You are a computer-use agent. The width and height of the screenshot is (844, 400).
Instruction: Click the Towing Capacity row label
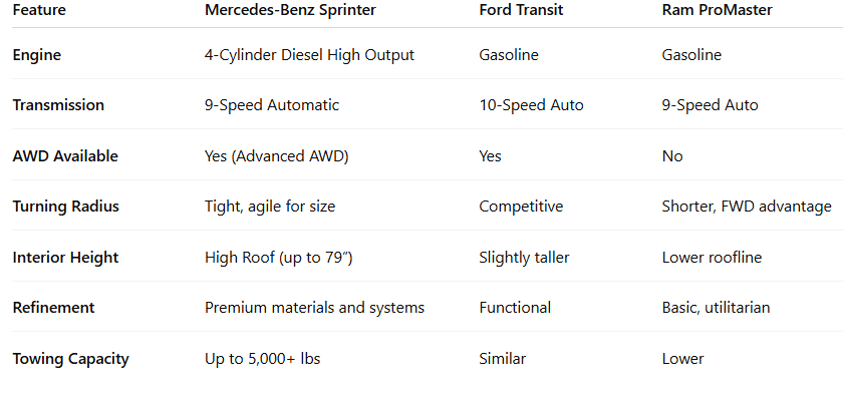tap(71, 358)
